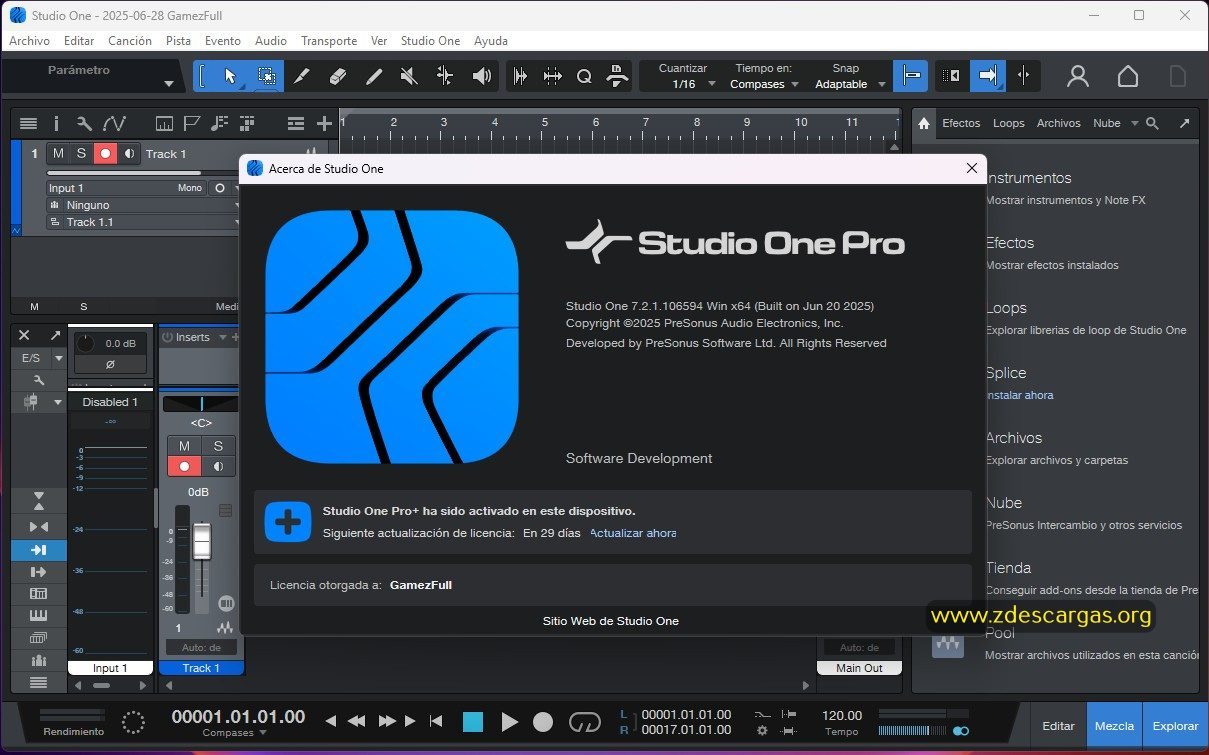Viewport: 1209px width, 755px height.
Task: Select the Range tool
Action: click(266, 76)
